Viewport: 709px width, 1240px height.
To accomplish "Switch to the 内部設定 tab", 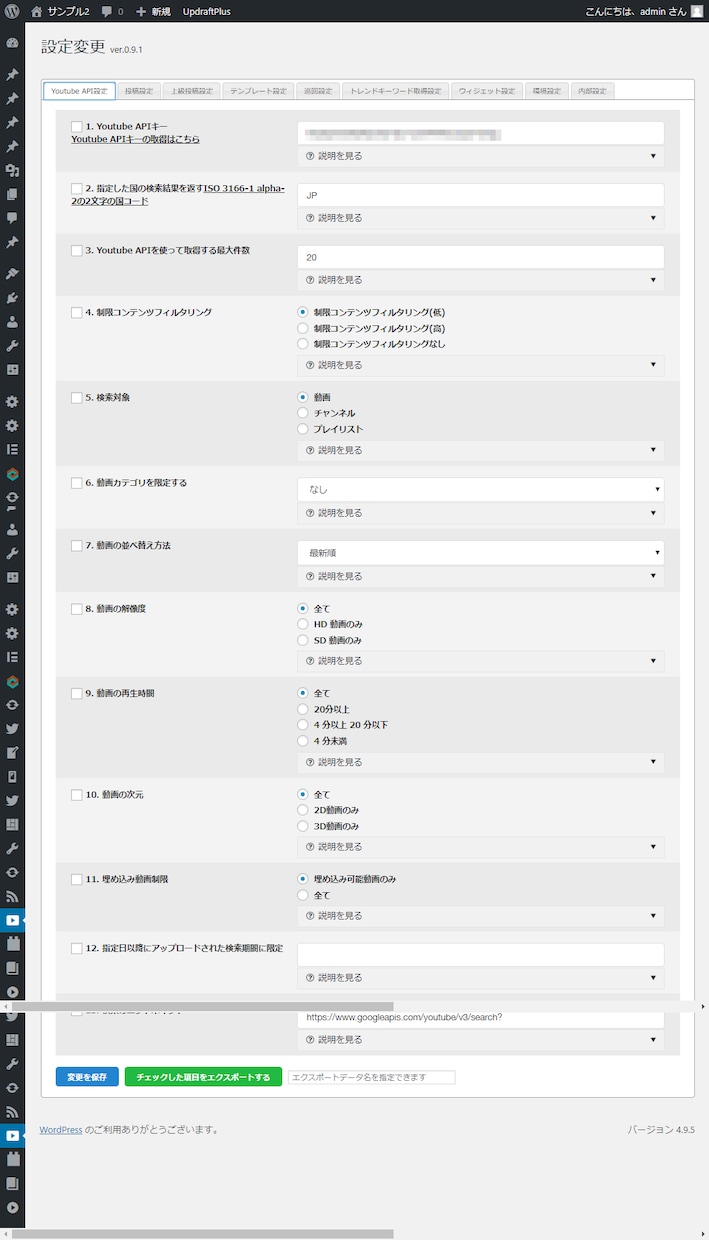I will point(592,91).
